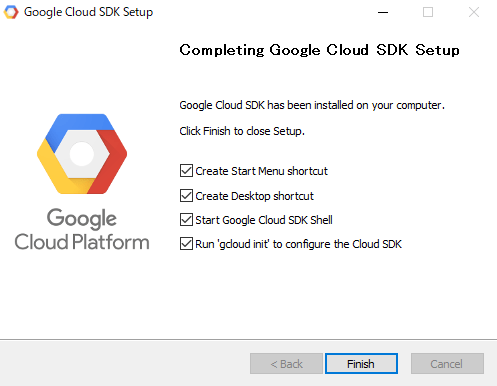497x386 pixels.
Task: Click the Cancel button
Action: click(x=447, y=363)
